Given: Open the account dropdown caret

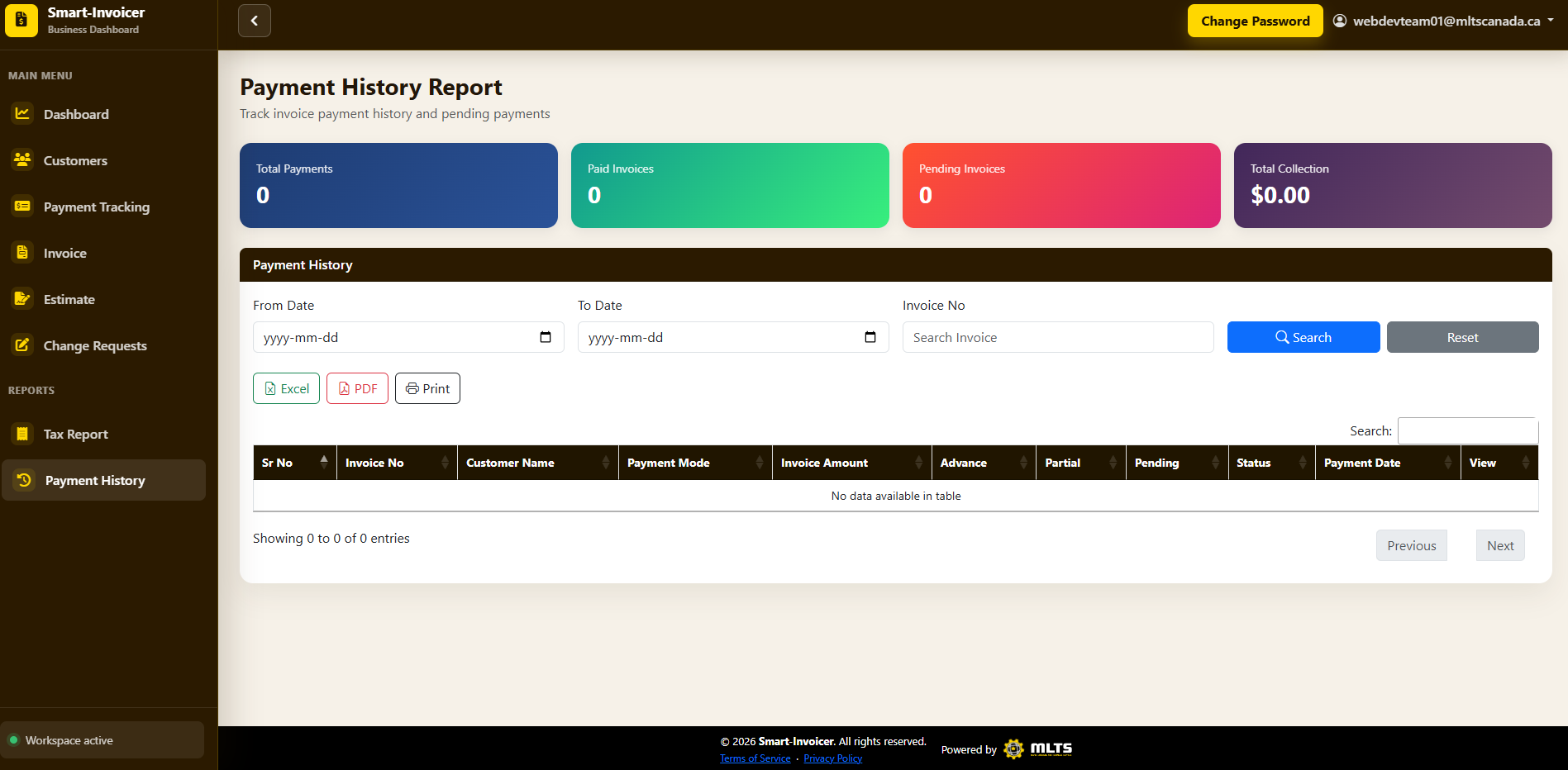Looking at the screenshot, I should pos(1551,21).
